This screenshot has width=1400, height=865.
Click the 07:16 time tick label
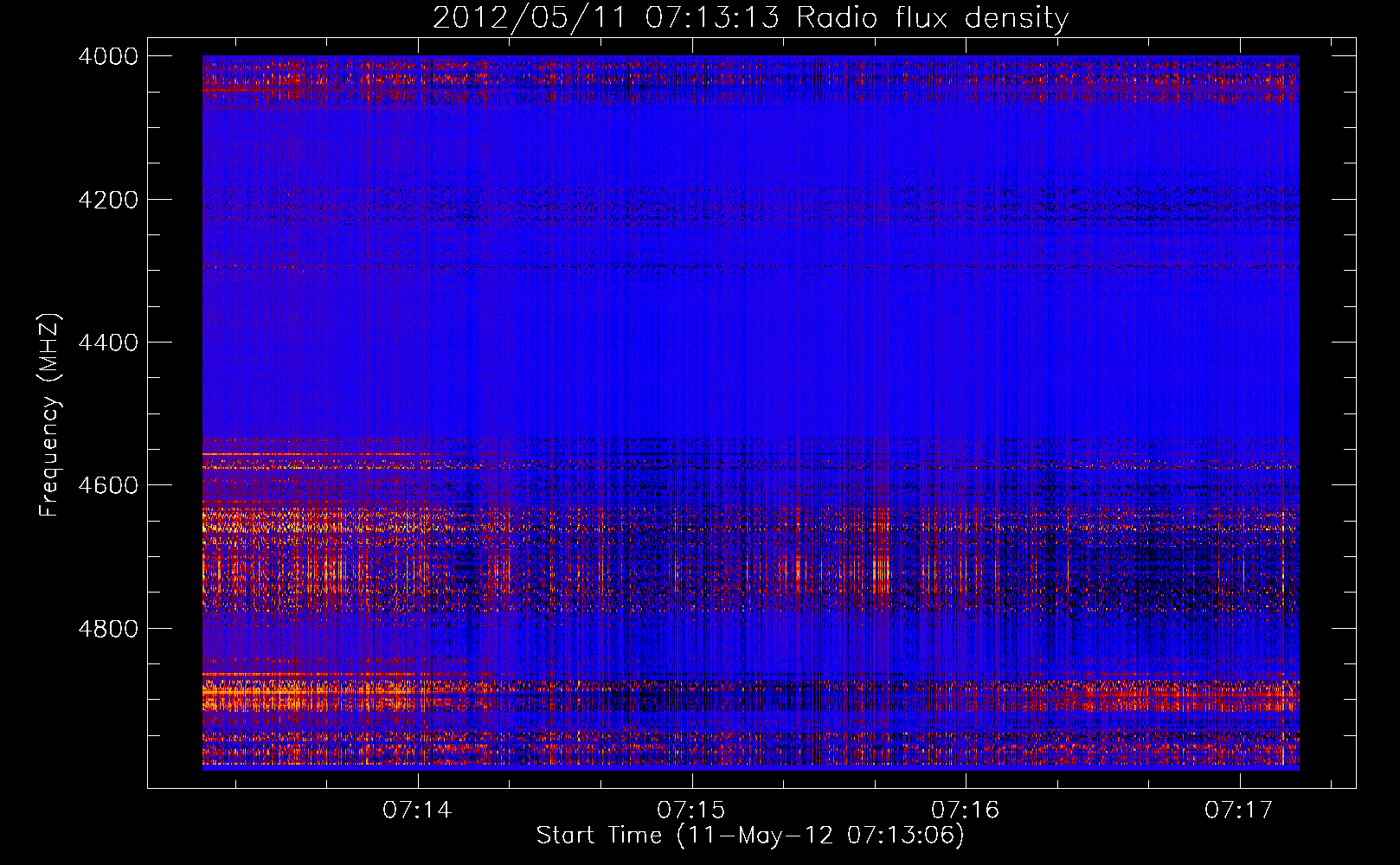[966, 810]
